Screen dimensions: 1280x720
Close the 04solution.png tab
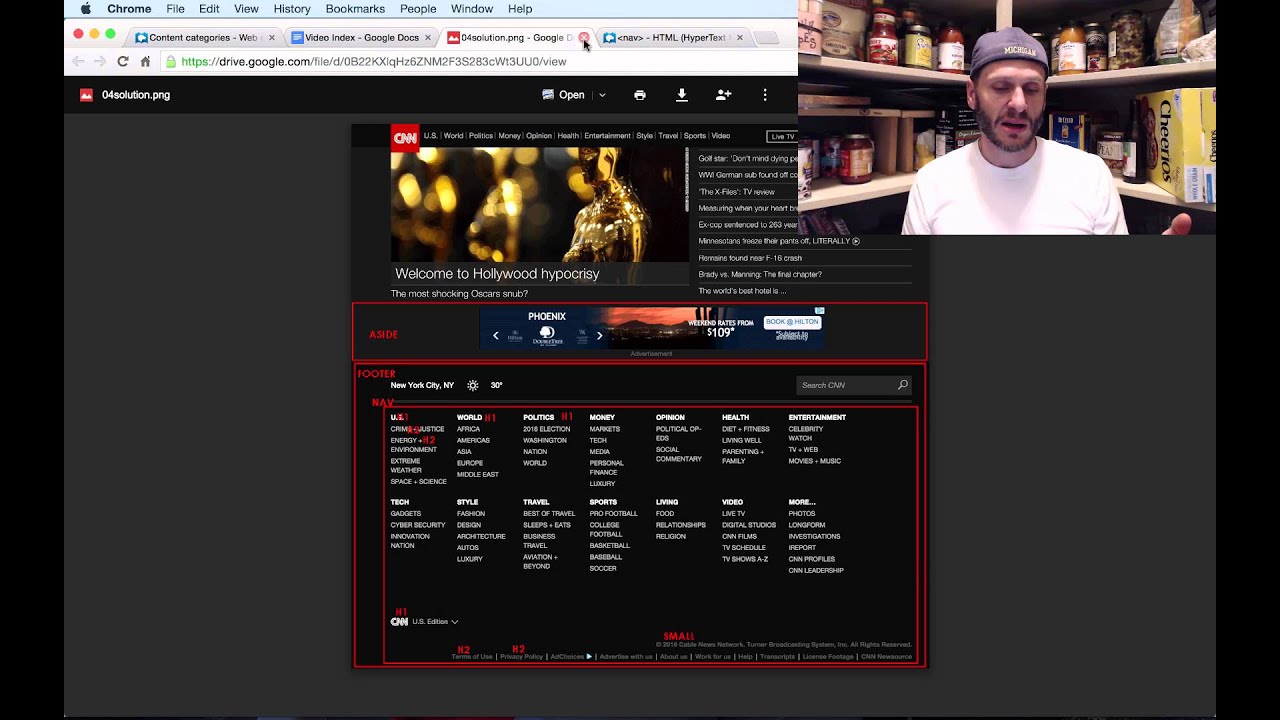pyautogui.click(x=584, y=38)
